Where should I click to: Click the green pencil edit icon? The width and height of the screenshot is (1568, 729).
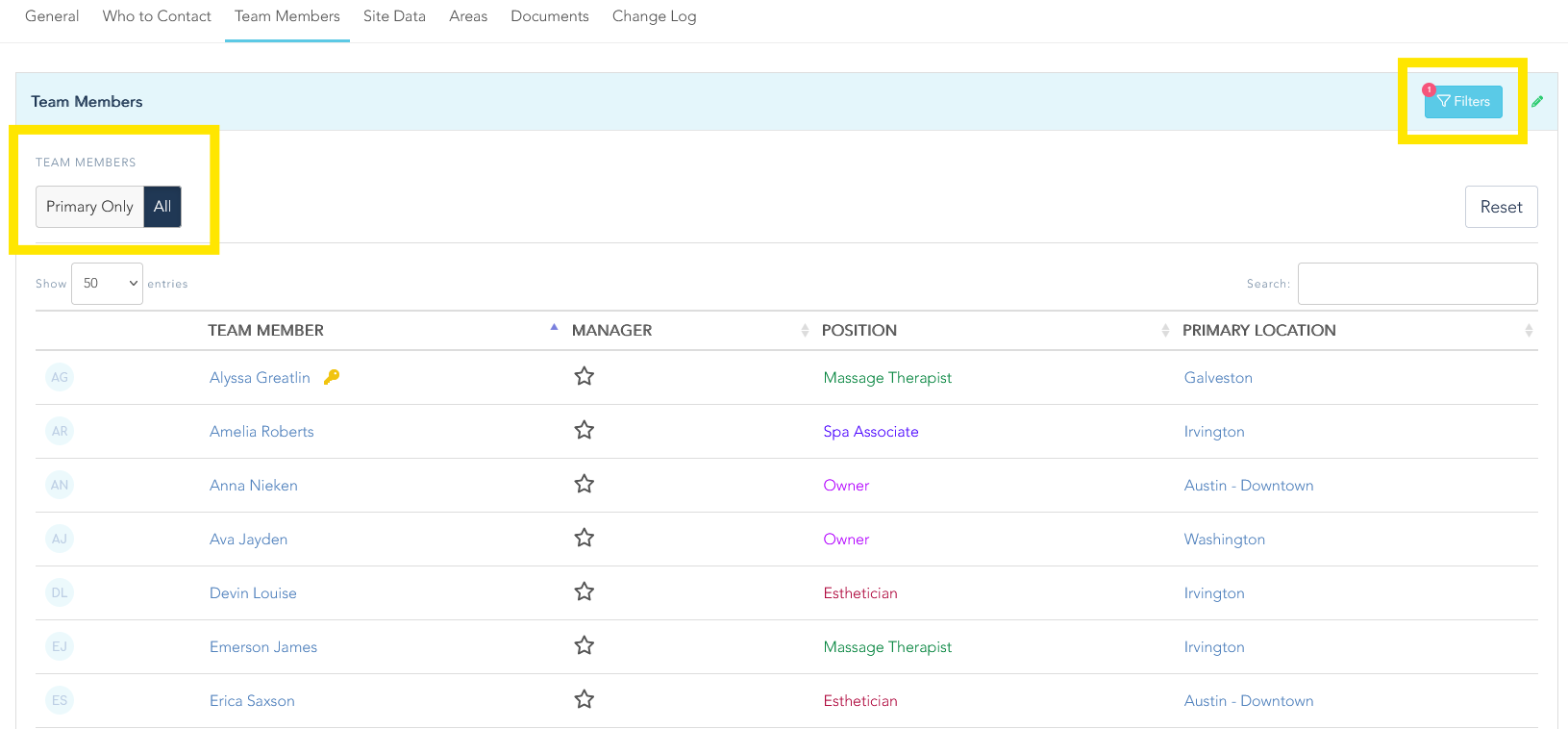(x=1537, y=101)
